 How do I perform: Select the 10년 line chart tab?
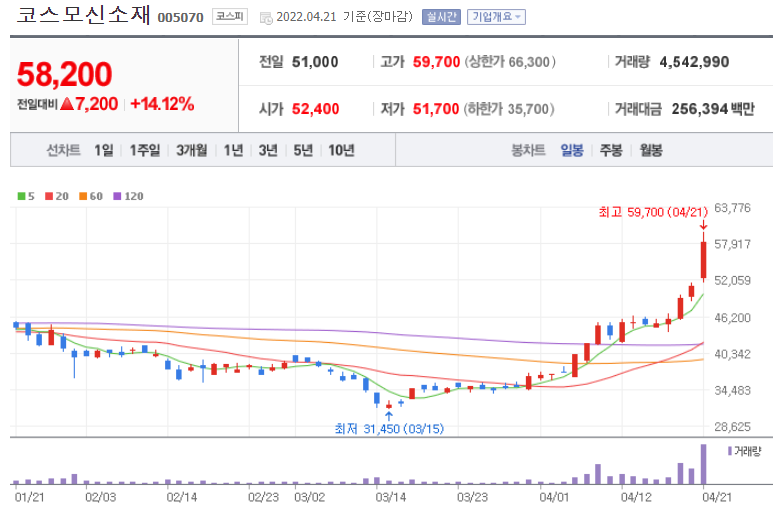[x=341, y=150]
